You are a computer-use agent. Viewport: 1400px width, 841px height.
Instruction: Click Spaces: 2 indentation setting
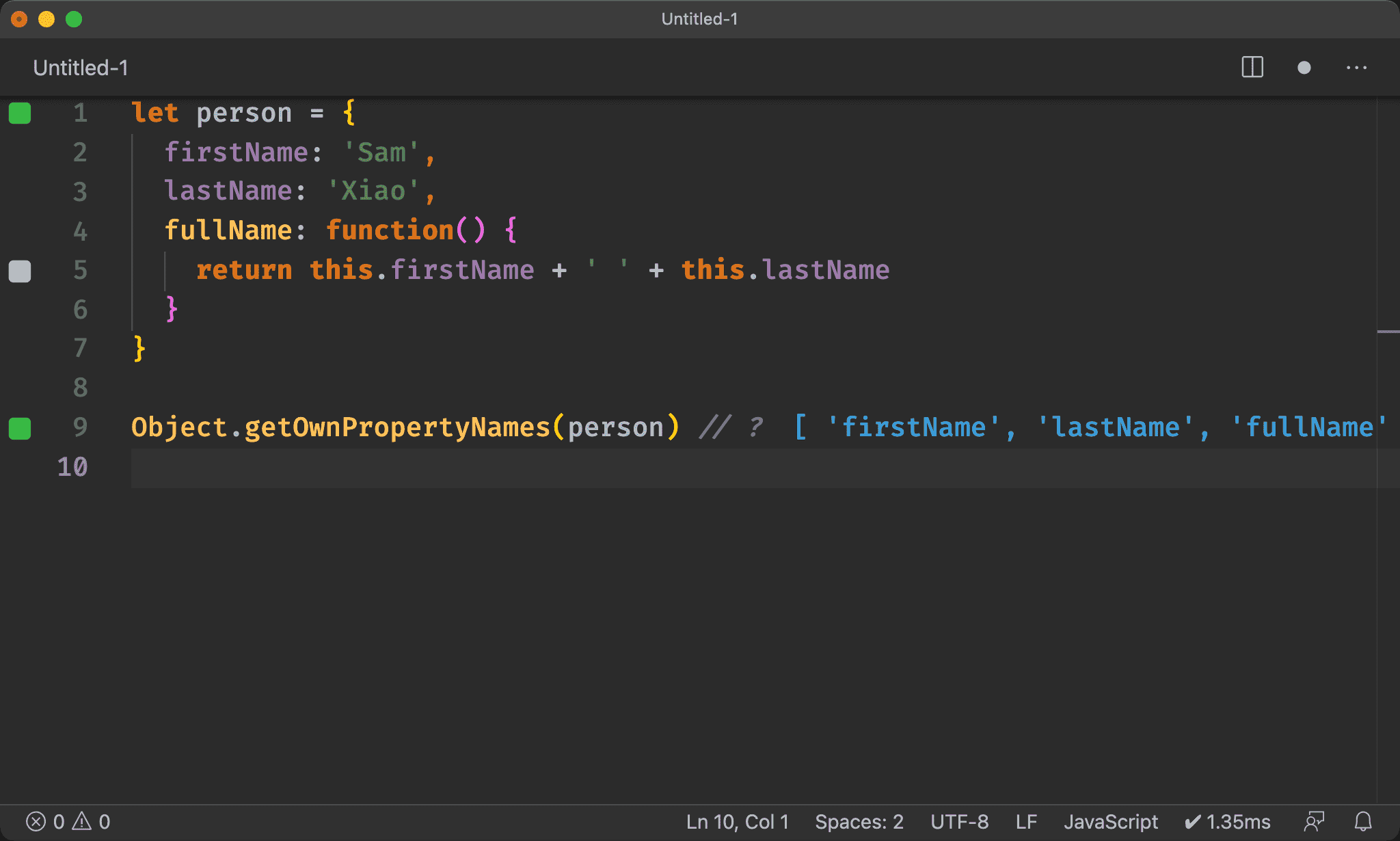click(x=859, y=821)
